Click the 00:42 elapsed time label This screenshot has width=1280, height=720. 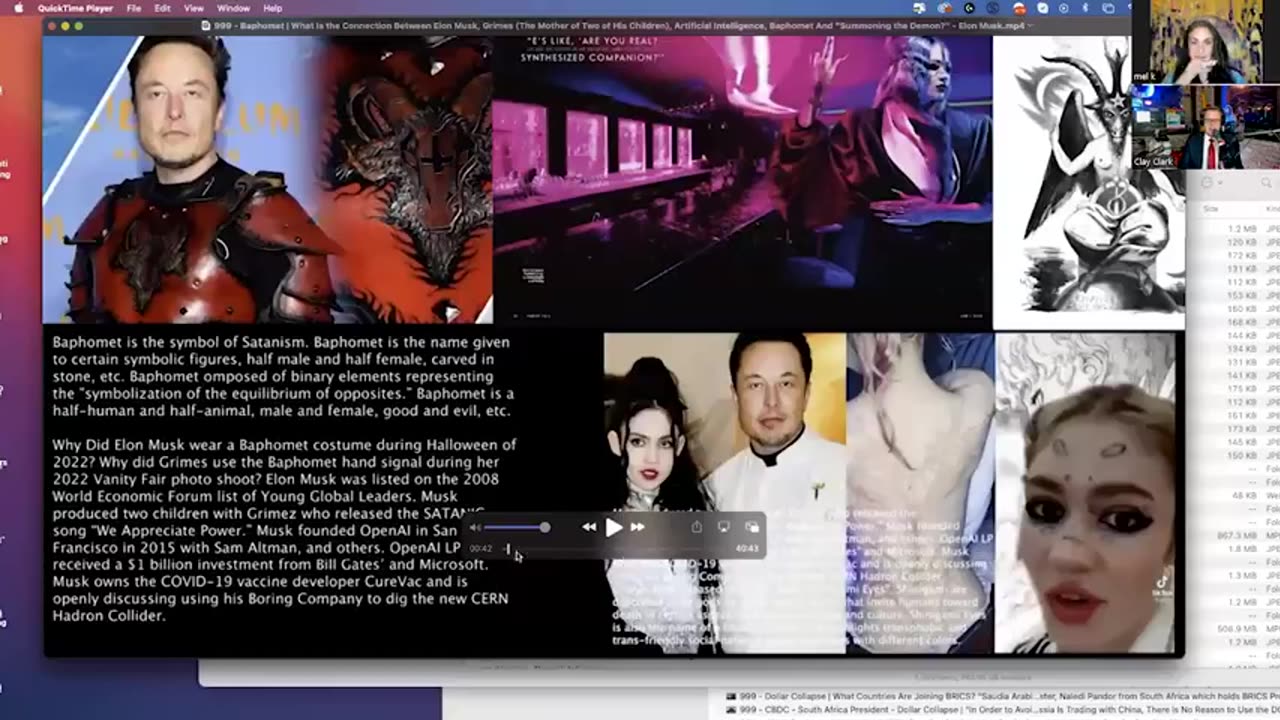(481, 548)
